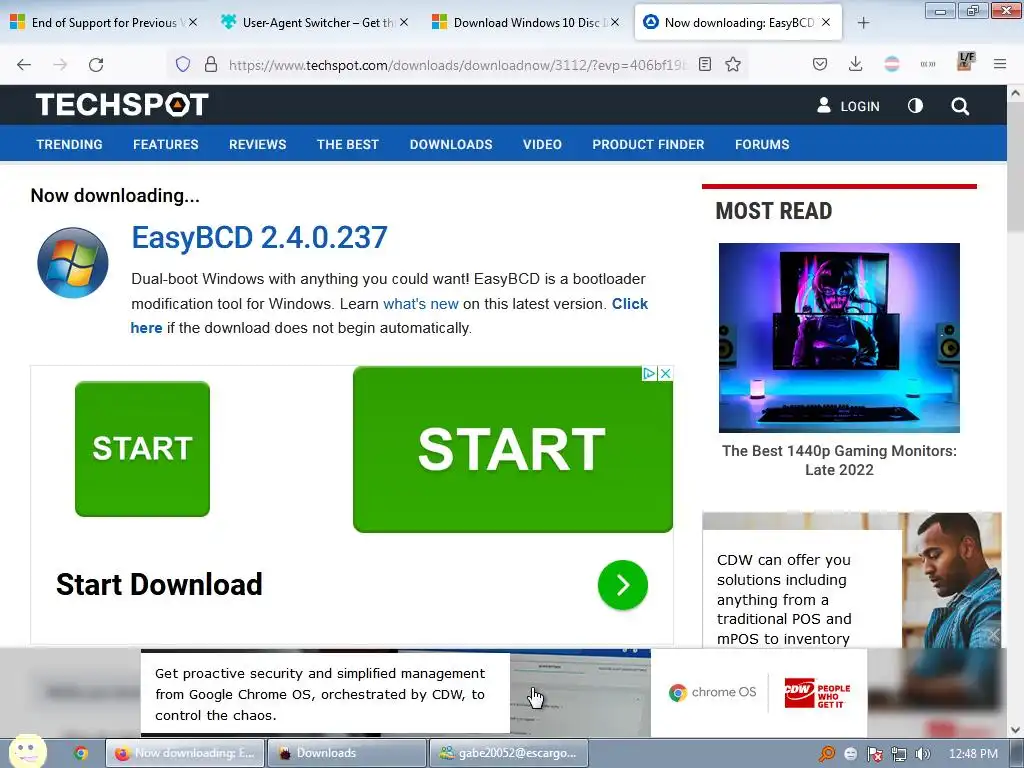
Task: Open a new browser tab
Action: (x=863, y=23)
